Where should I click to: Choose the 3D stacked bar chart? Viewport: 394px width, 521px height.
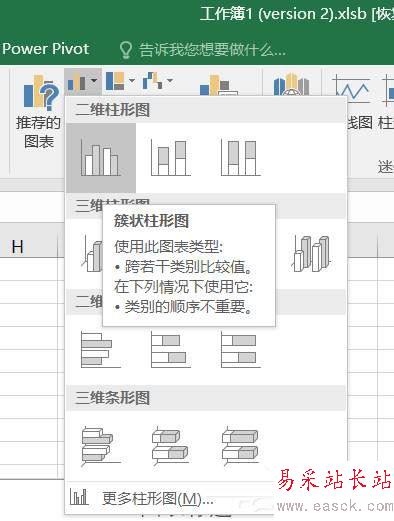[171, 445]
